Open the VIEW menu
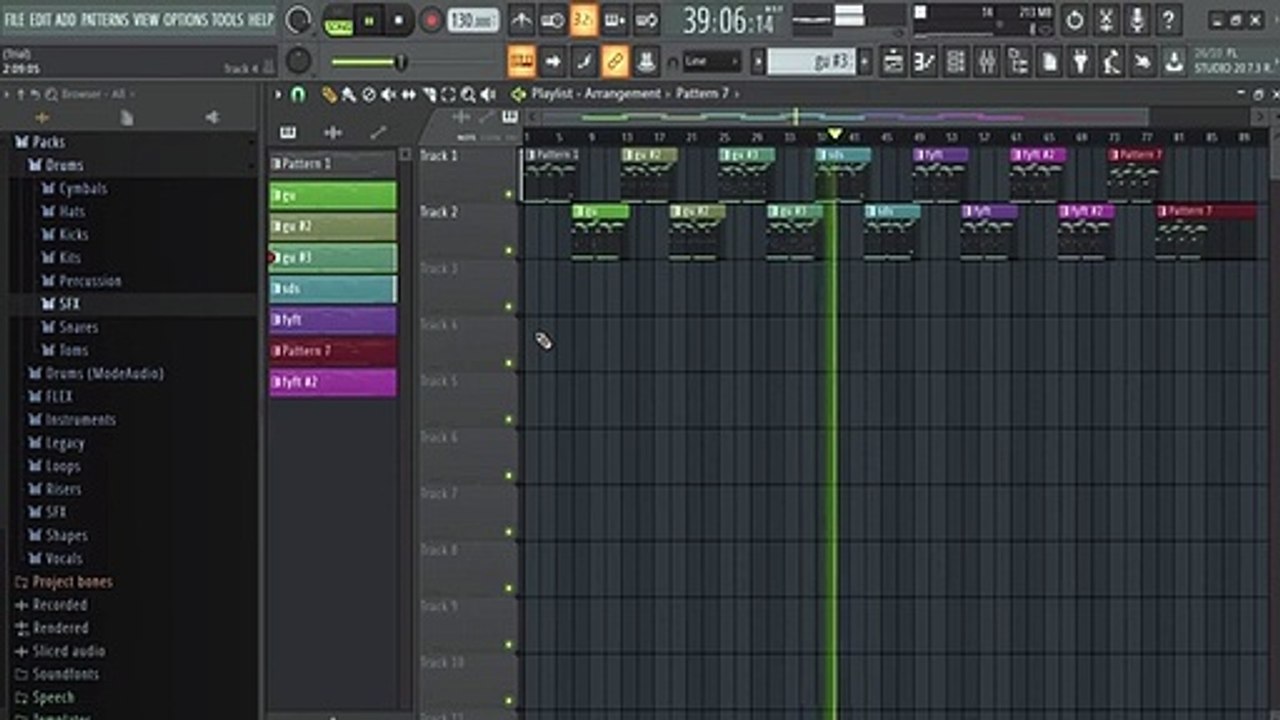Image resolution: width=1280 pixels, height=720 pixels. 146,20
